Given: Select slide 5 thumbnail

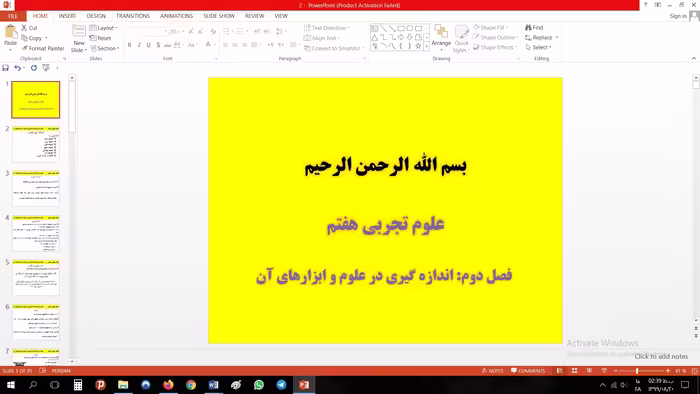Looking at the screenshot, I should point(36,277).
